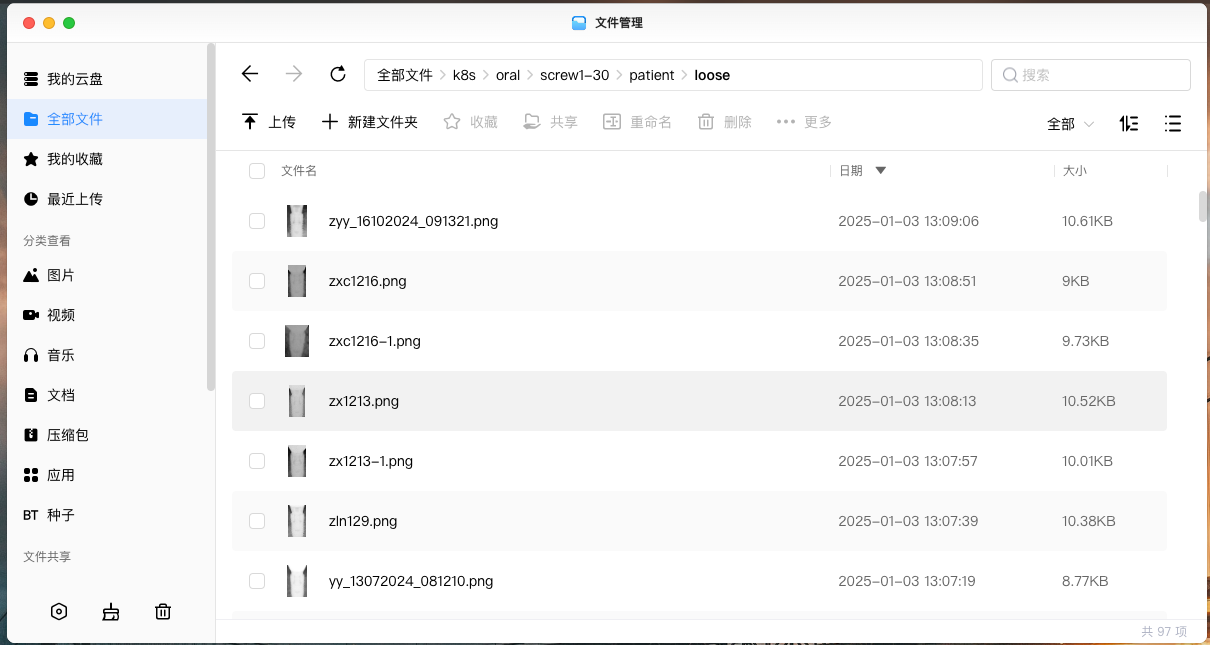Open the recycle bin icon in sidebar footer
1210x645 pixels.
(x=163, y=612)
